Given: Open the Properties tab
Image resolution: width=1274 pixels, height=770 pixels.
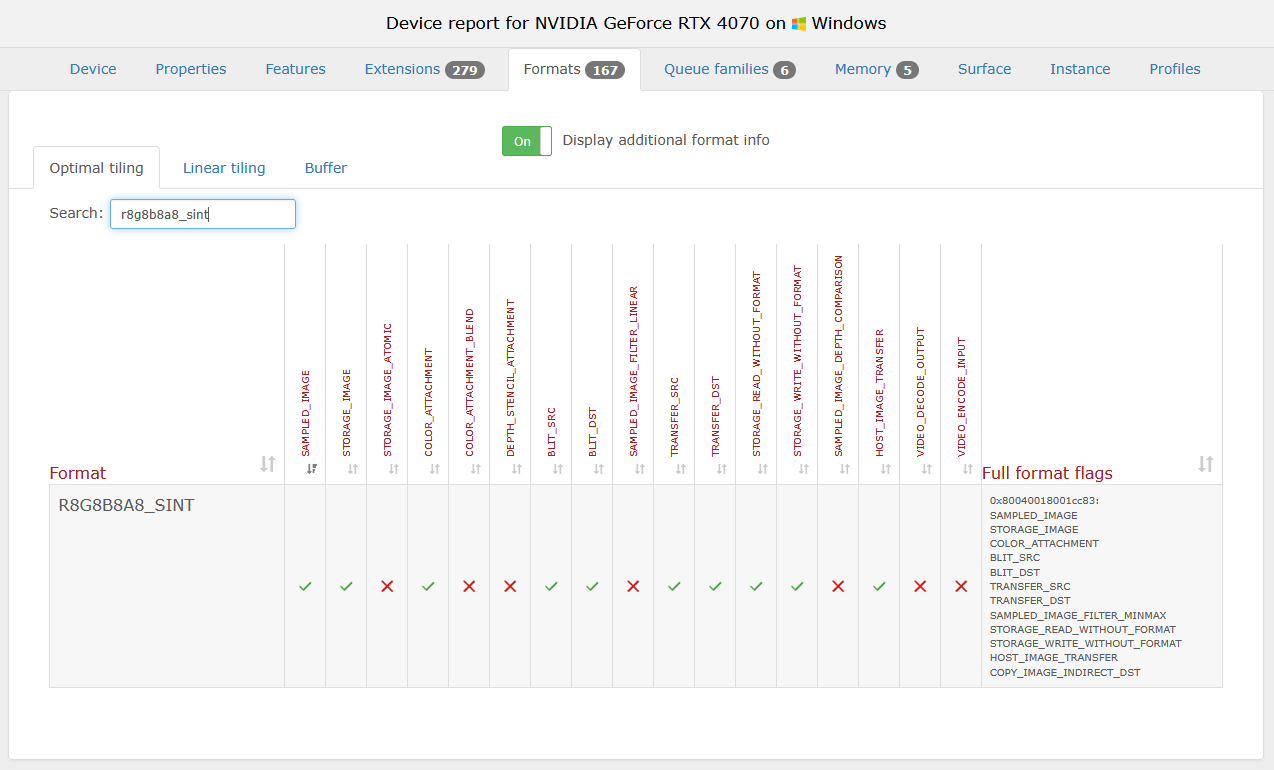Looking at the screenshot, I should click(x=191, y=69).
